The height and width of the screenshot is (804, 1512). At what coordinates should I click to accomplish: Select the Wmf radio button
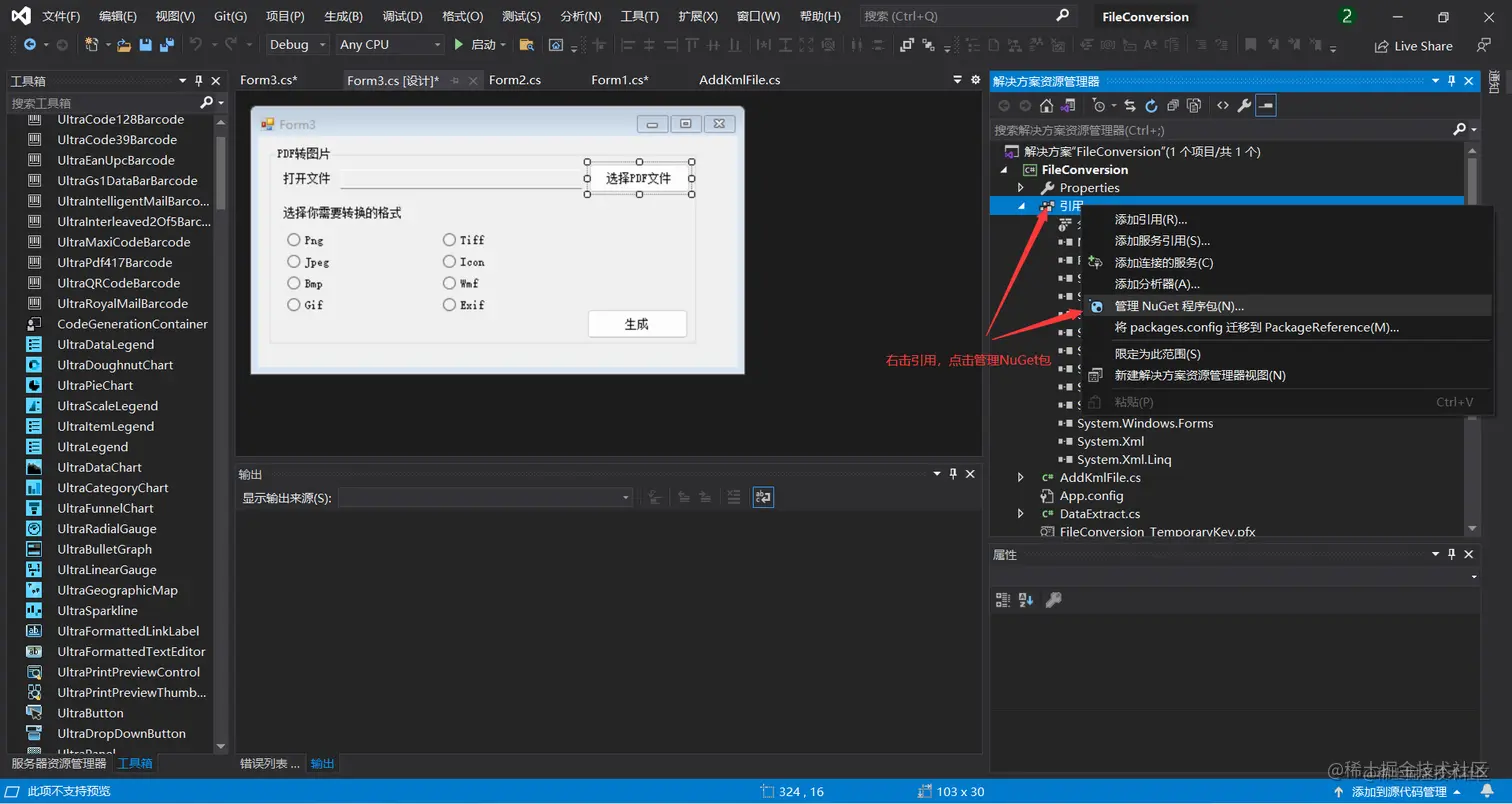[450, 284]
